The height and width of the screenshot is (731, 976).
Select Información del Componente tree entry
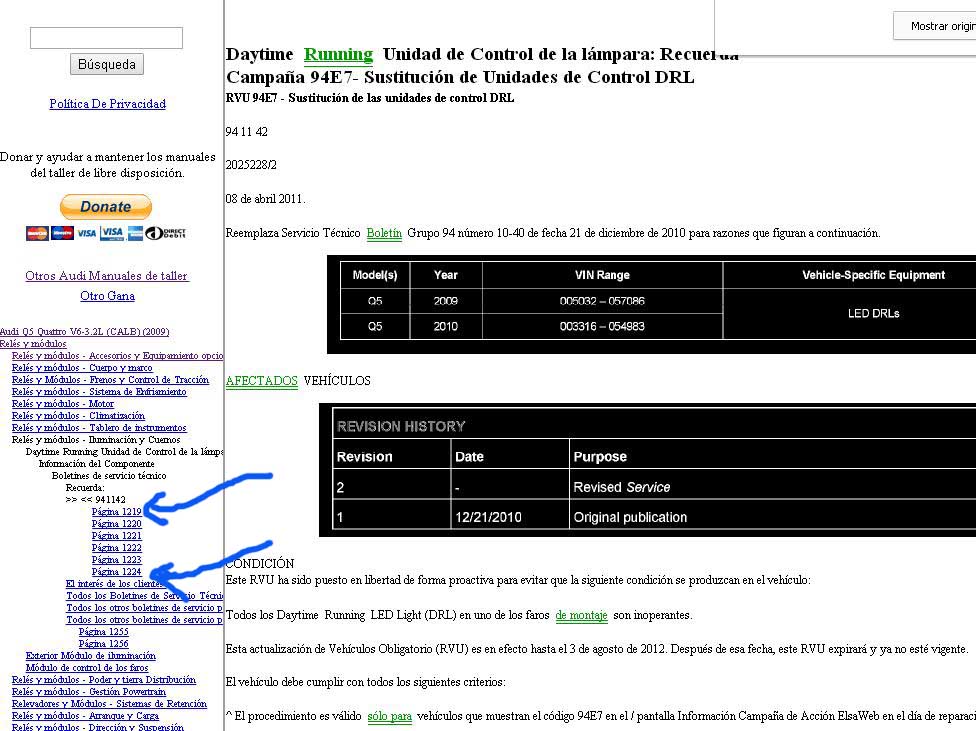coord(96,464)
